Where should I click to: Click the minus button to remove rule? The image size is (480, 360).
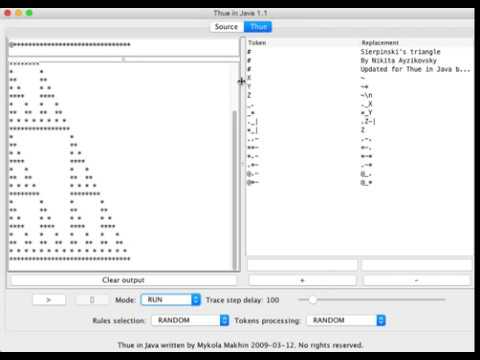[x=416, y=280]
